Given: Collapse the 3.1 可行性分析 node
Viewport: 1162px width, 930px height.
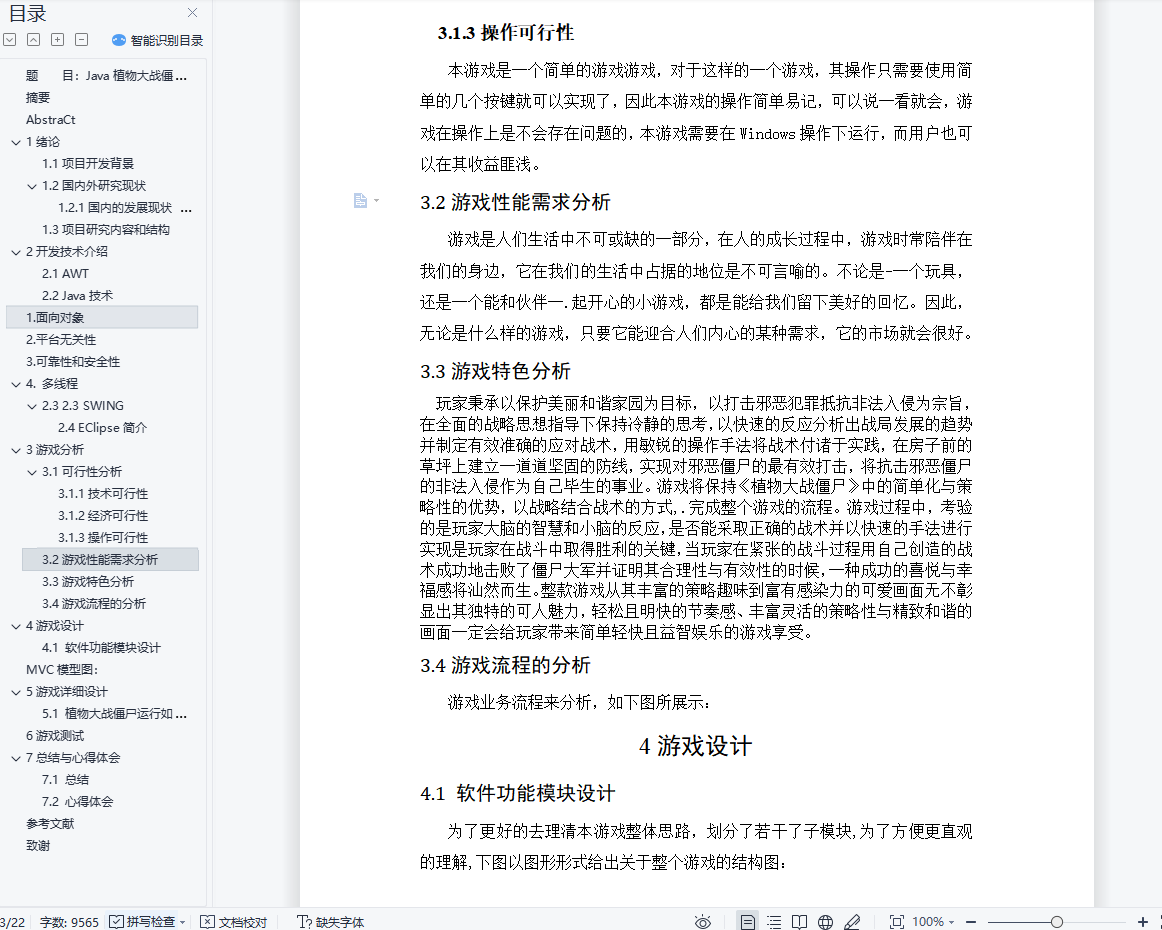Looking at the screenshot, I should 32,472.
